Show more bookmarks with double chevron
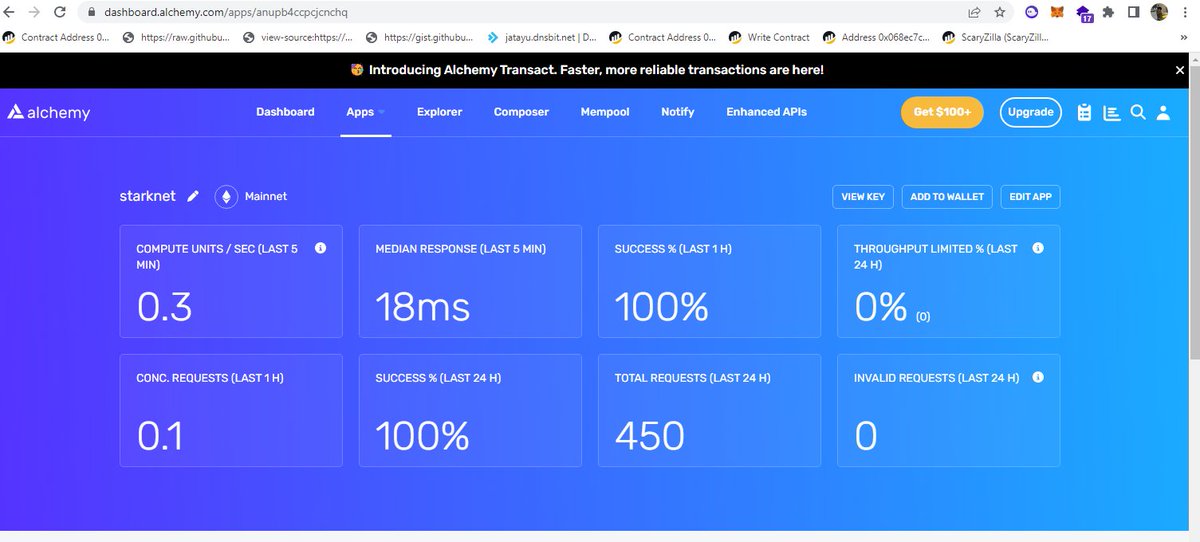 click(x=1185, y=38)
